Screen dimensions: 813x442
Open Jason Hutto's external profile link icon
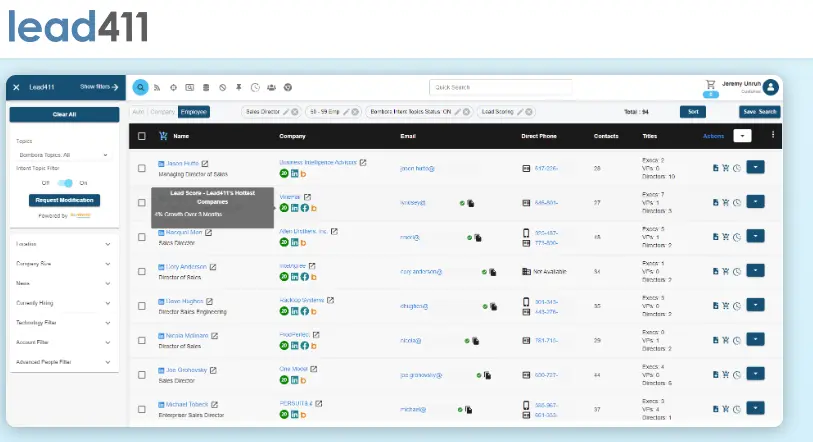pos(205,163)
